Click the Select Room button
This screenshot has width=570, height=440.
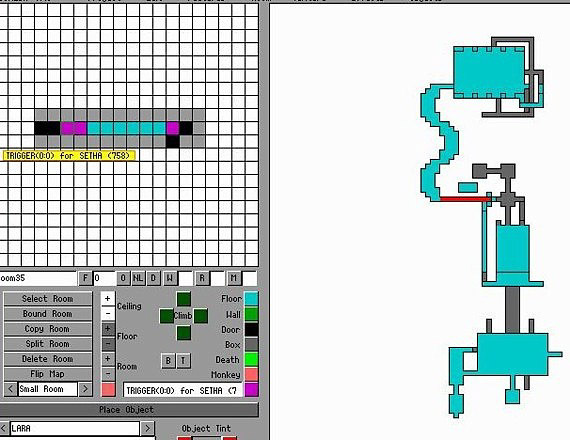(x=48, y=299)
